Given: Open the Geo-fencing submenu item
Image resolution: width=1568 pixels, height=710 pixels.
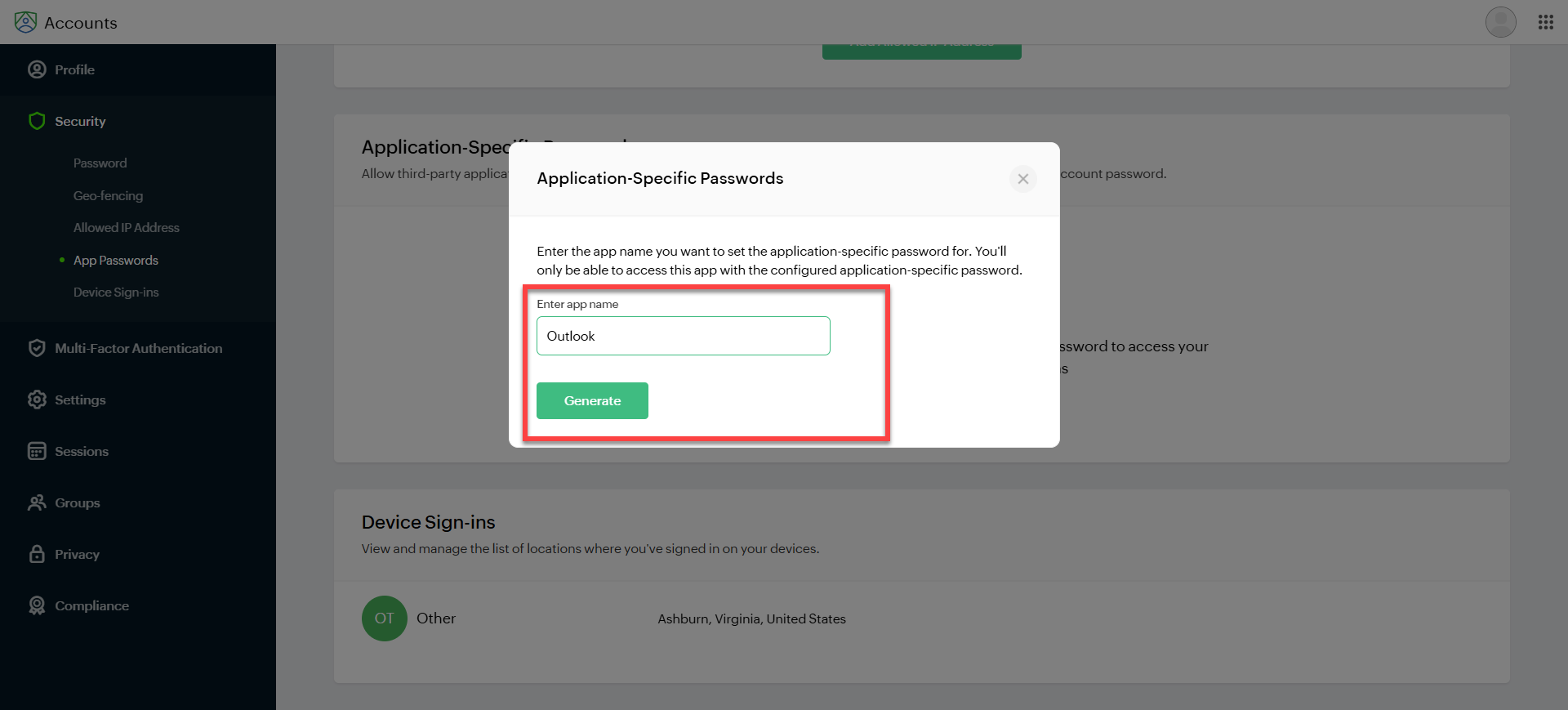Looking at the screenshot, I should coord(108,196).
